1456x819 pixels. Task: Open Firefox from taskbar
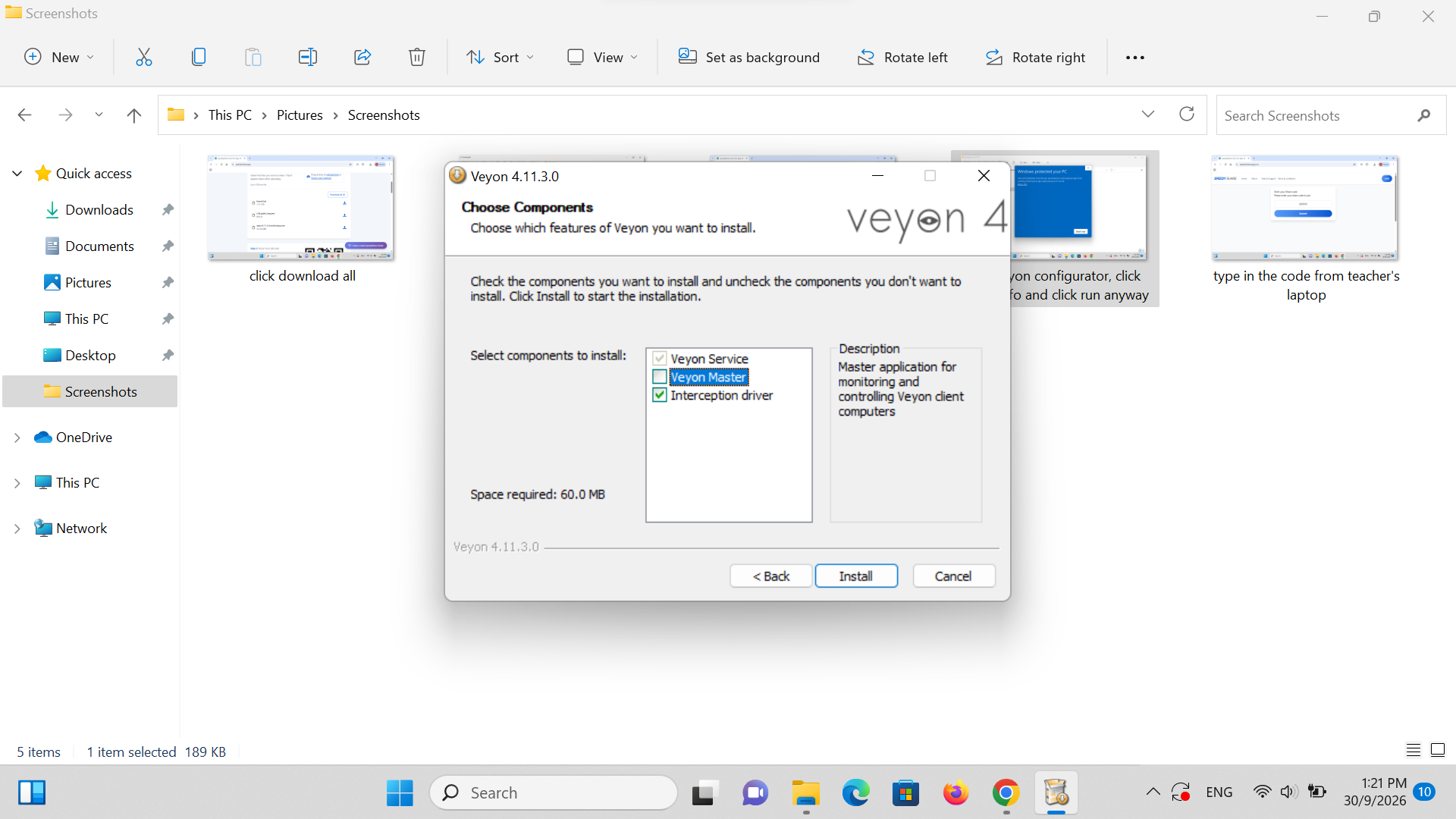coord(955,793)
